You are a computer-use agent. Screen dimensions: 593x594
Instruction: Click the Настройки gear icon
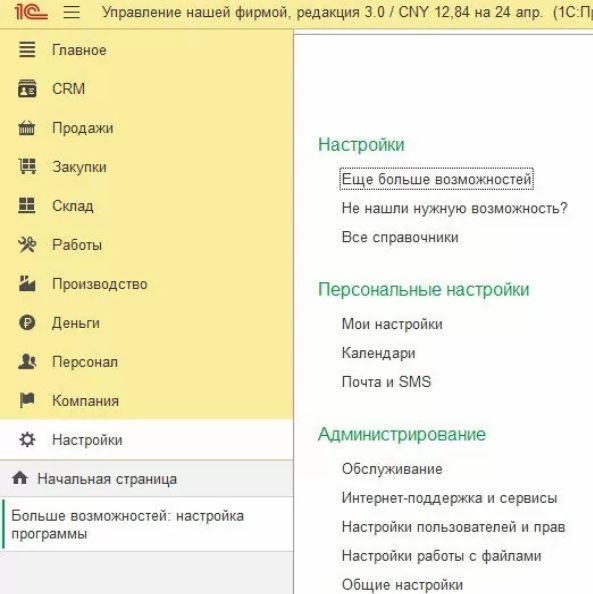click(x=27, y=439)
